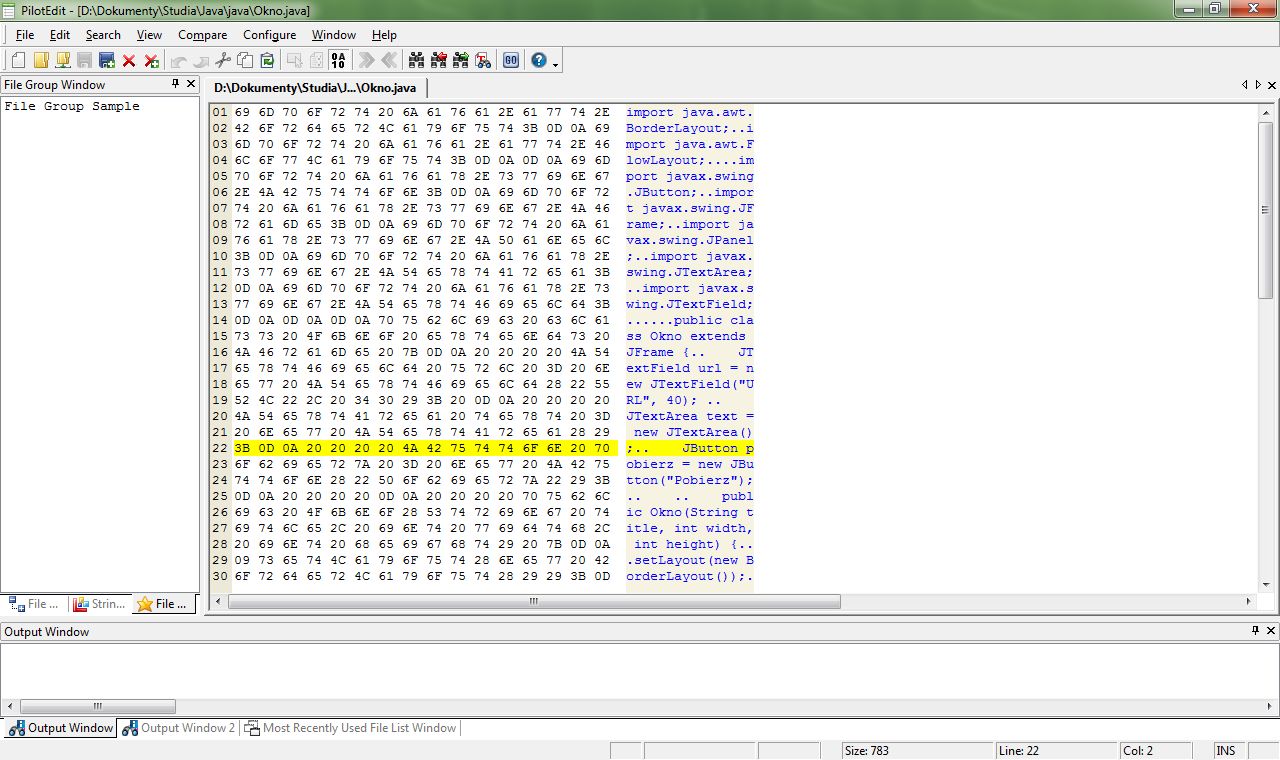Viewport: 1280px width, 760px height.
Task: Open the File menu
Action: (25, 34)
